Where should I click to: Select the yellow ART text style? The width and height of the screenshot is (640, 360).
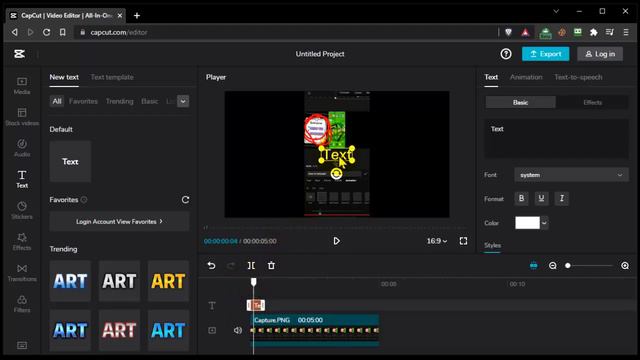click(168, 281)
